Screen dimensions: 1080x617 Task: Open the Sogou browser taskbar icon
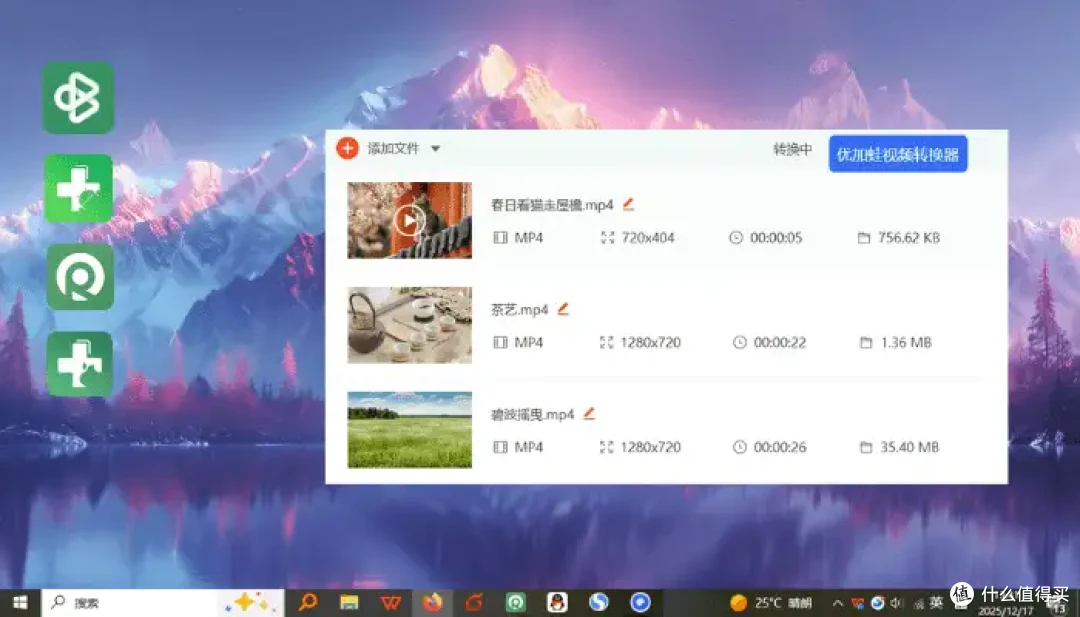point(598,603)
